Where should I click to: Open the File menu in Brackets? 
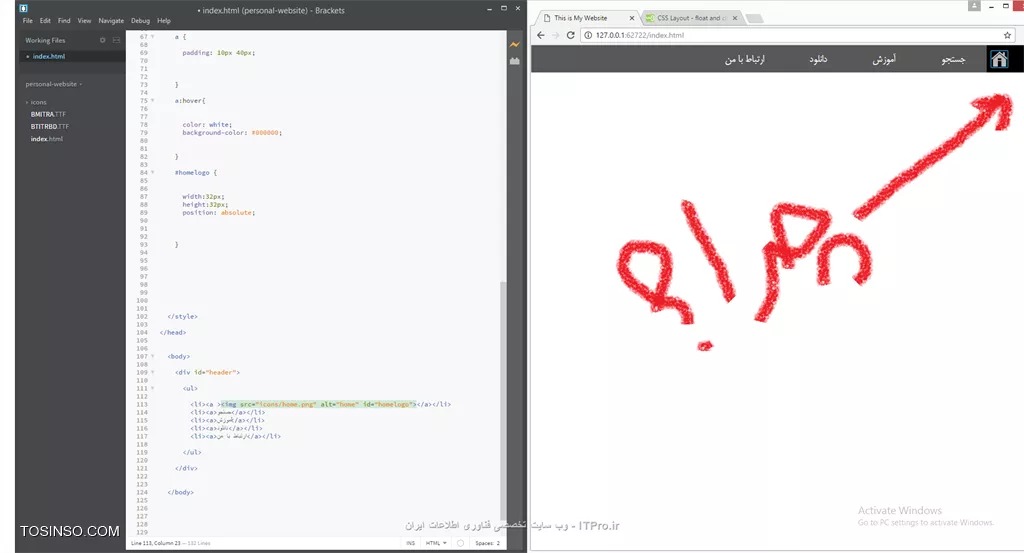click(27, 21)
